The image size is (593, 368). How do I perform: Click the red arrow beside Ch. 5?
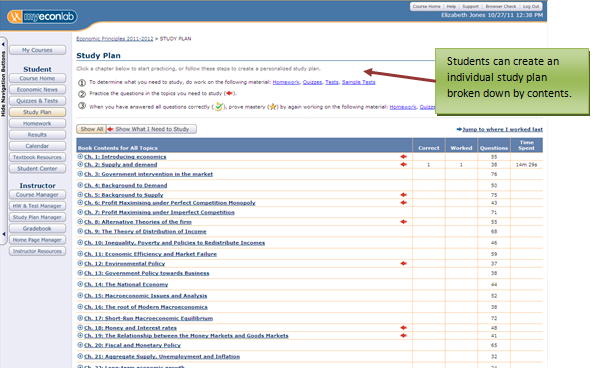coord(404,195)
